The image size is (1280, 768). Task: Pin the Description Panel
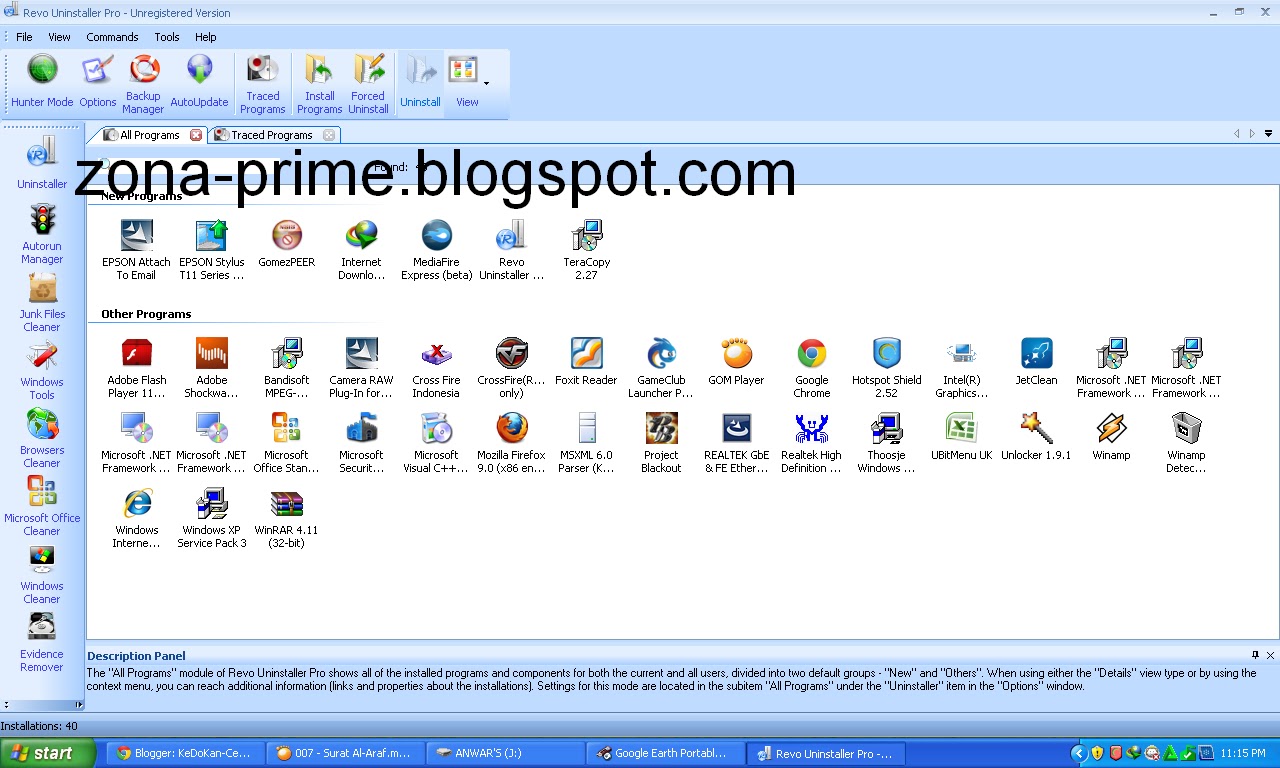click(x=1255, y=655)
